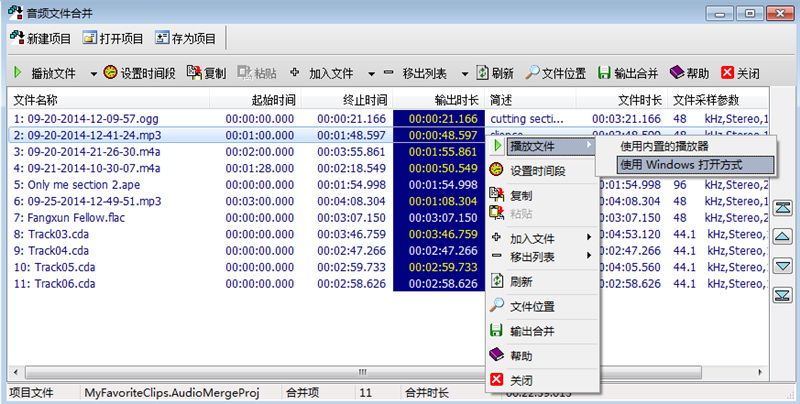This screenshot has height=404, width=800.
Task: Click toolbar 文件位置 magnifier icon
Action: pyautogui.click(x=532, y=72)
